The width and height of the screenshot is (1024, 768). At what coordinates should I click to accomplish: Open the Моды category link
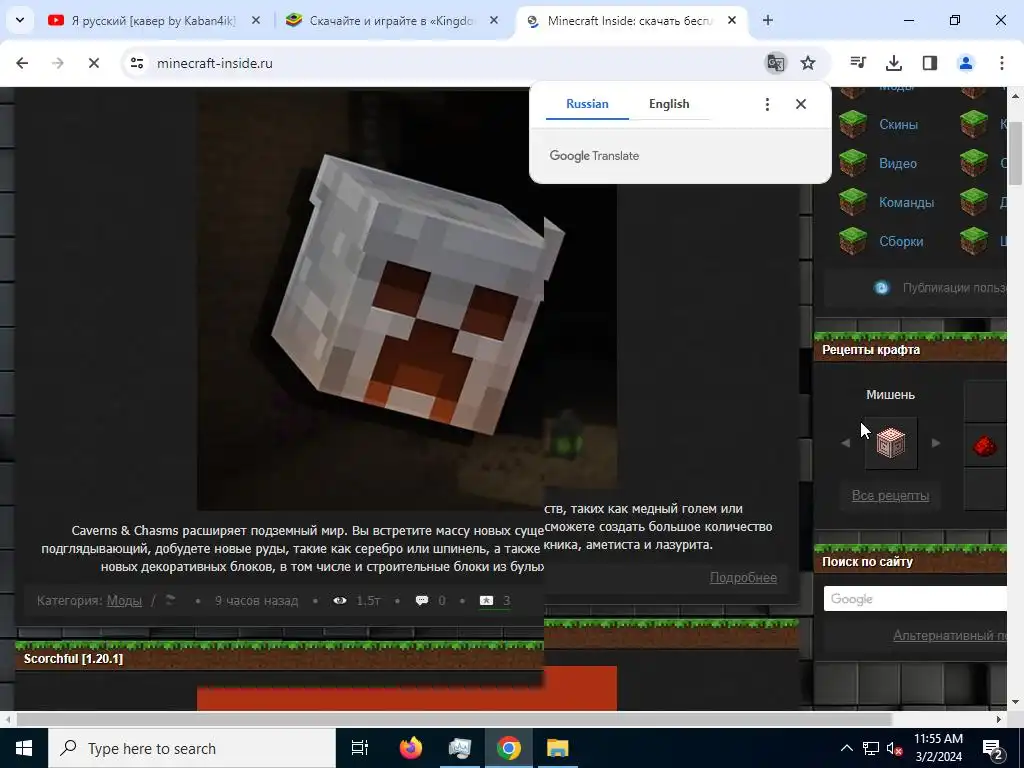[124, 600]
